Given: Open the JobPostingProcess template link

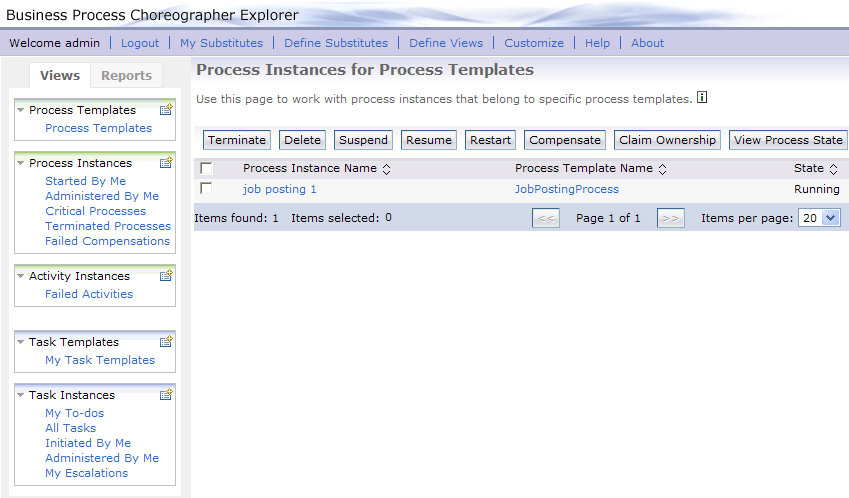Looking at the screenshot, I should point(566,189).
